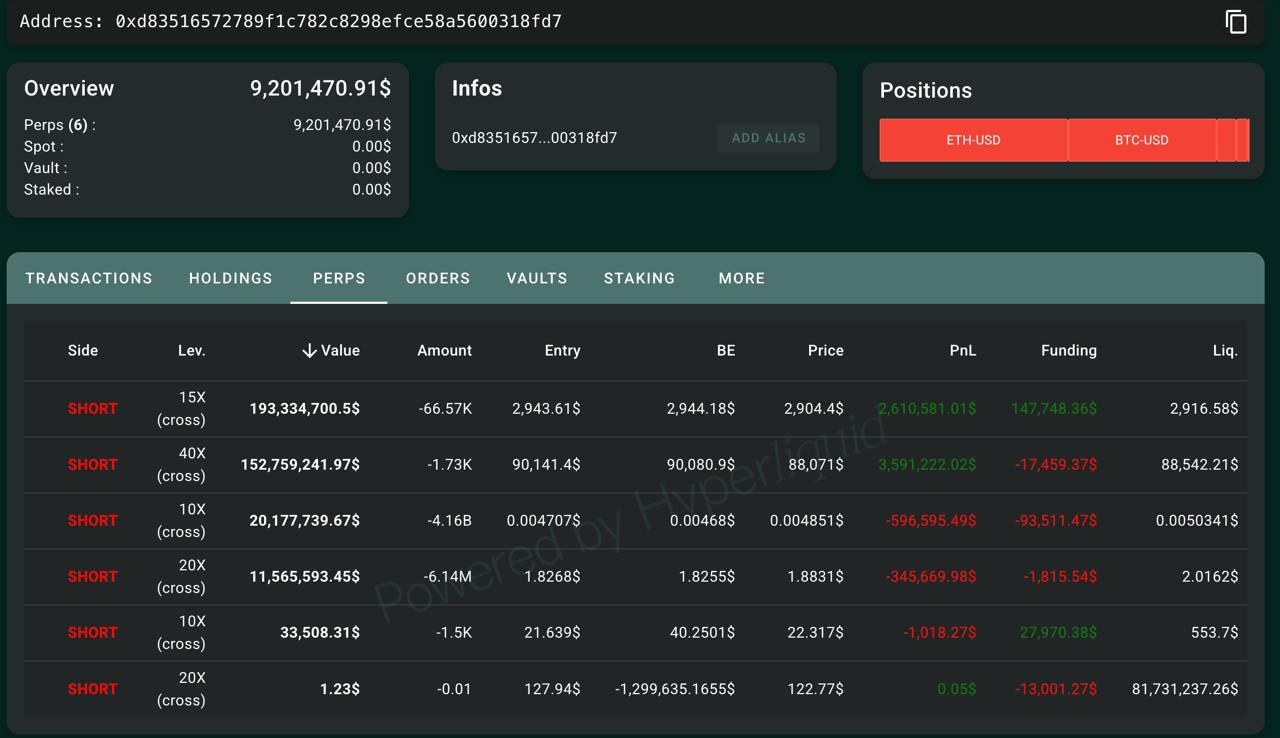Sort positions by PnL column header
This screenshot has height=738, width=1280.
962,351
